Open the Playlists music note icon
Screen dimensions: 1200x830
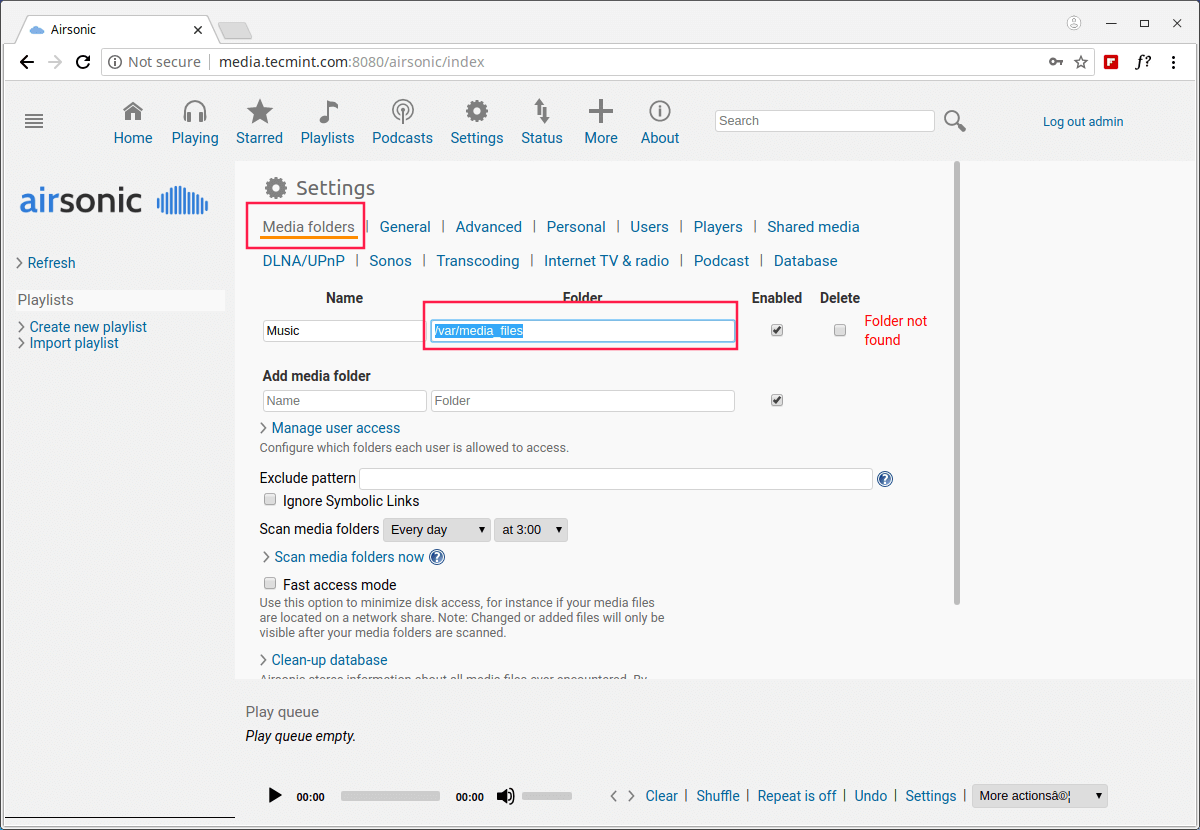[328, 111]
